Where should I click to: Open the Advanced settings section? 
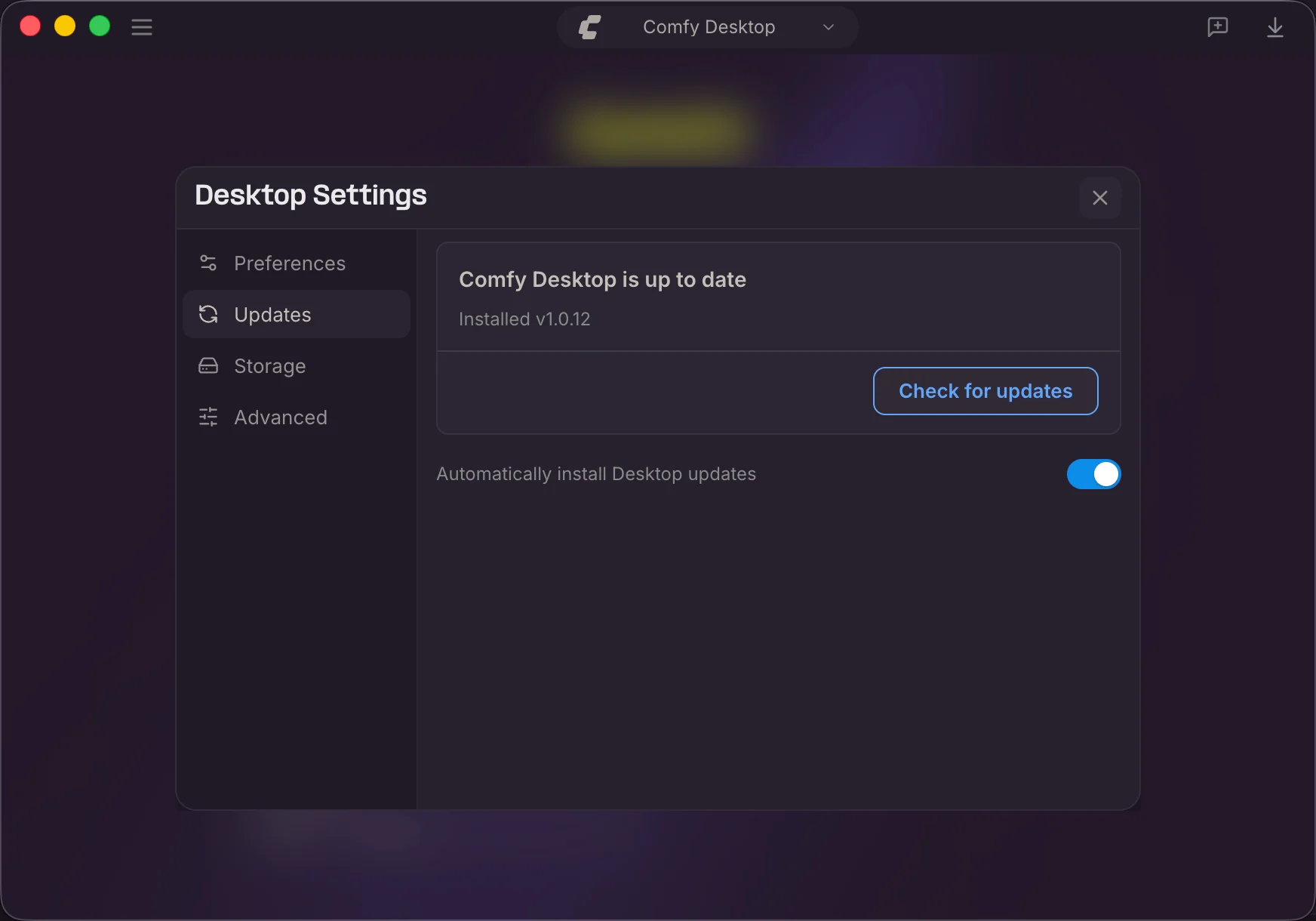click(x=297, y=417)
